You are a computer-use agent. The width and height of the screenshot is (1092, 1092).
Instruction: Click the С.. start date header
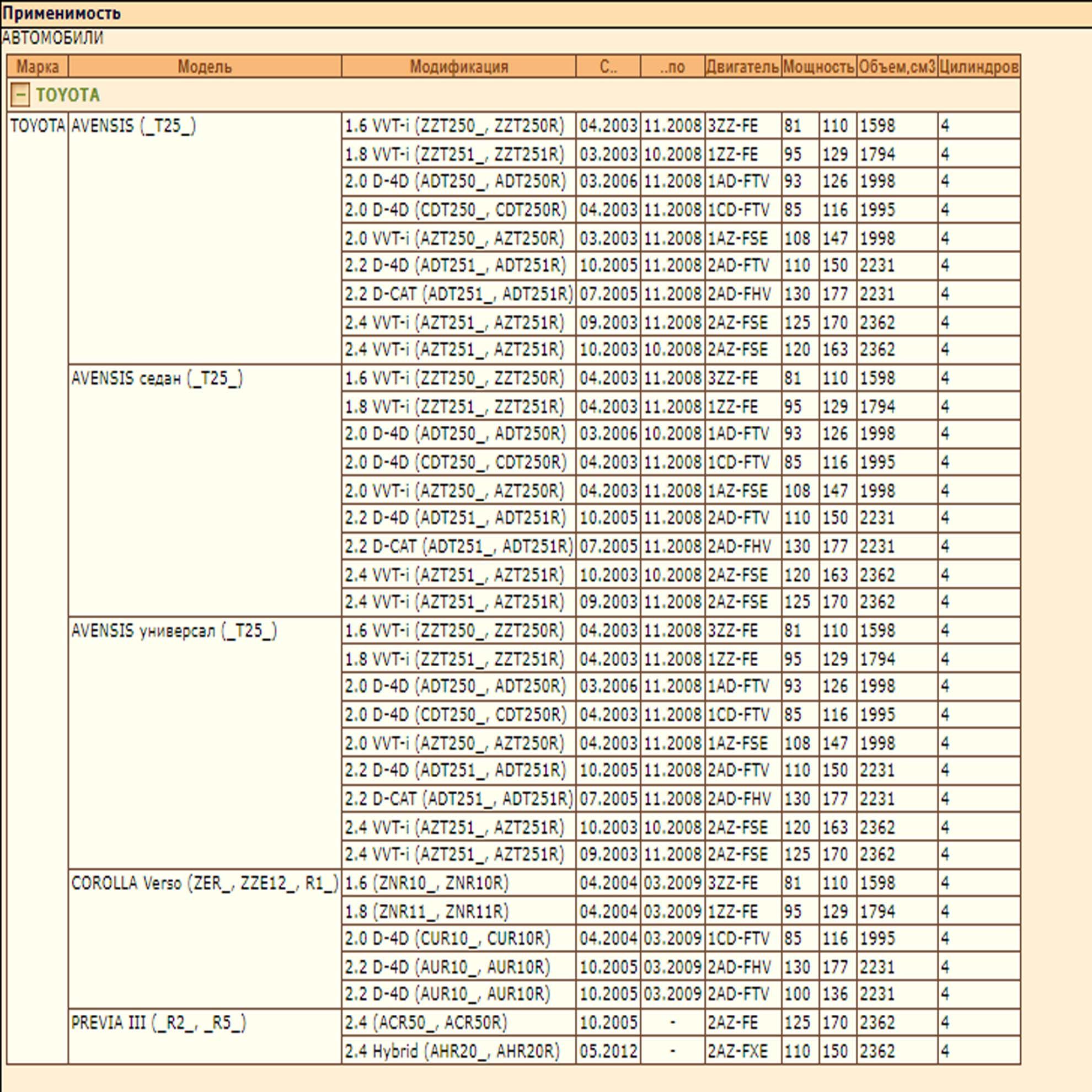[x=608, y=67]
